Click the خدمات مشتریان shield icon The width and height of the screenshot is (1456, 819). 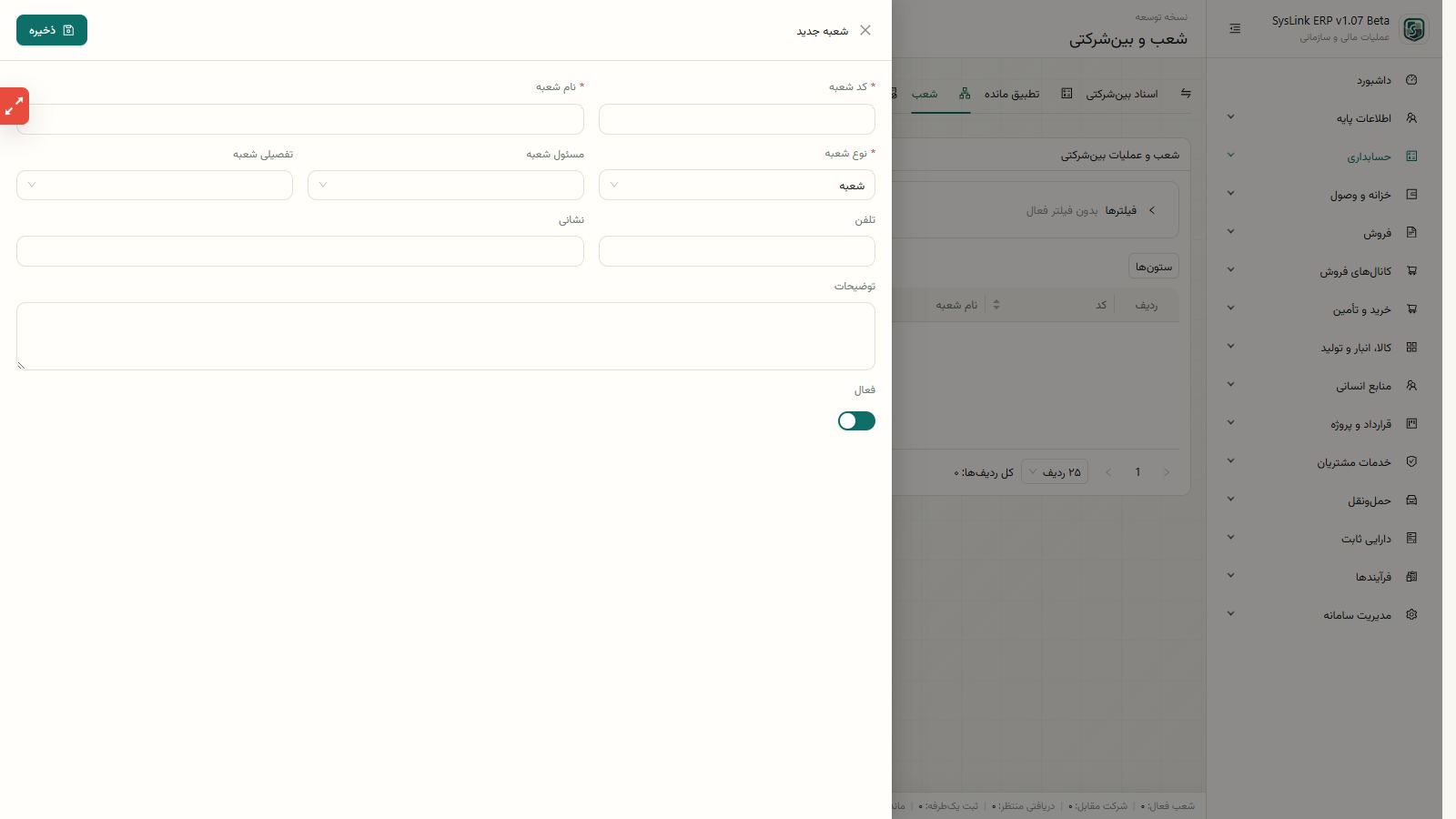1411,462
